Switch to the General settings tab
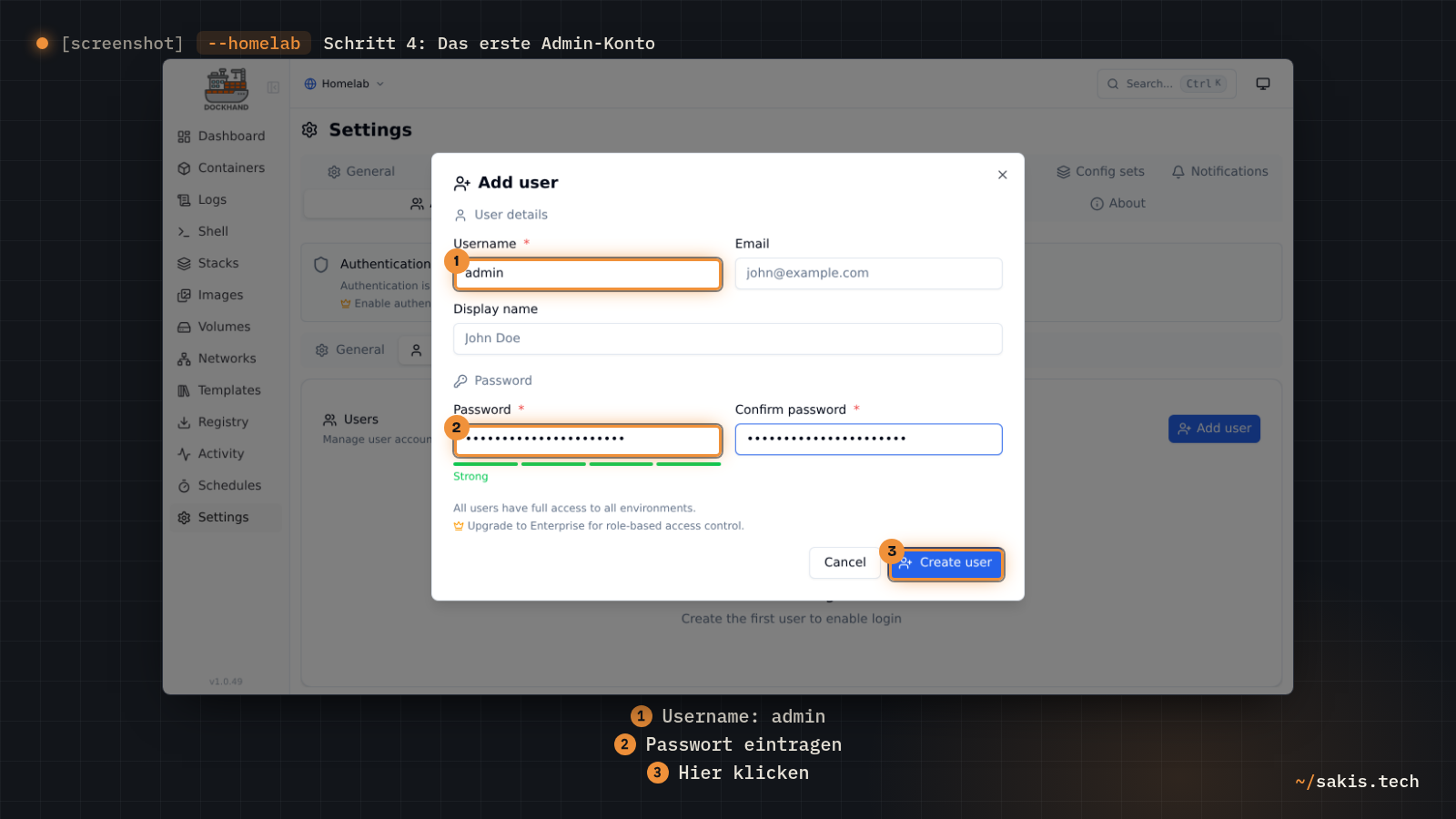 [x=361, y=172]
